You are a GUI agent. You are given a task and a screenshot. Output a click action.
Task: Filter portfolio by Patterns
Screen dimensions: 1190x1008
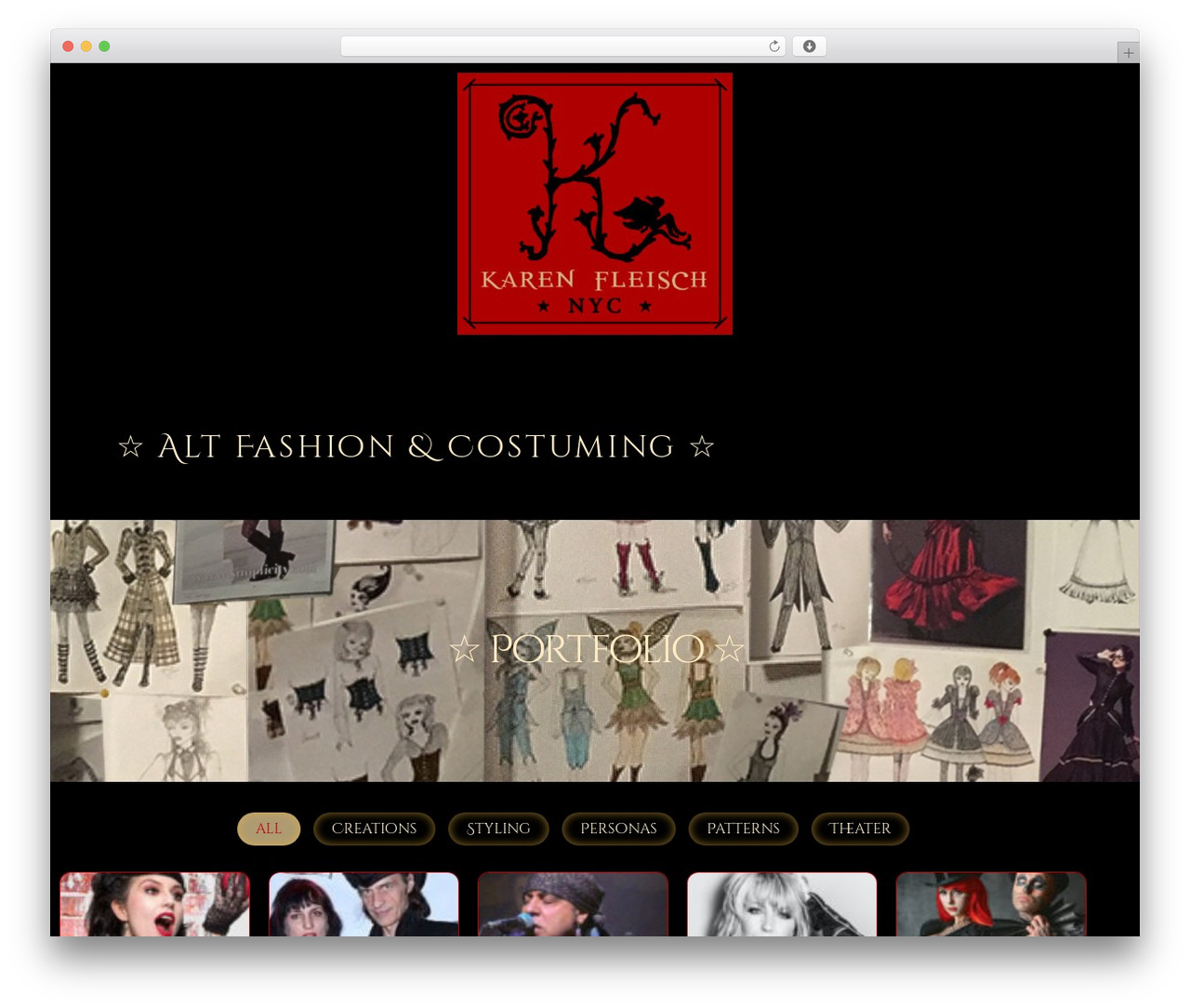tap(743, 829)
